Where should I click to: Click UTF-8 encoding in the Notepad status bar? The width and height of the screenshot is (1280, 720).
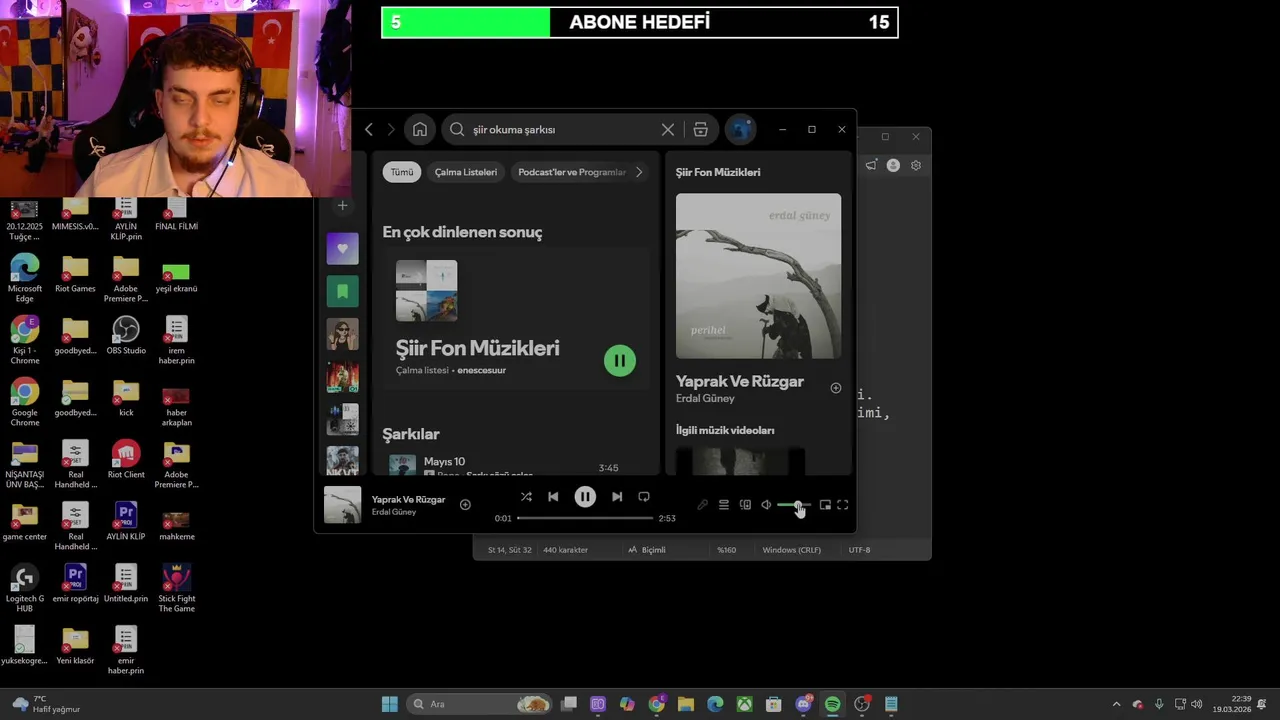point(859,550)
